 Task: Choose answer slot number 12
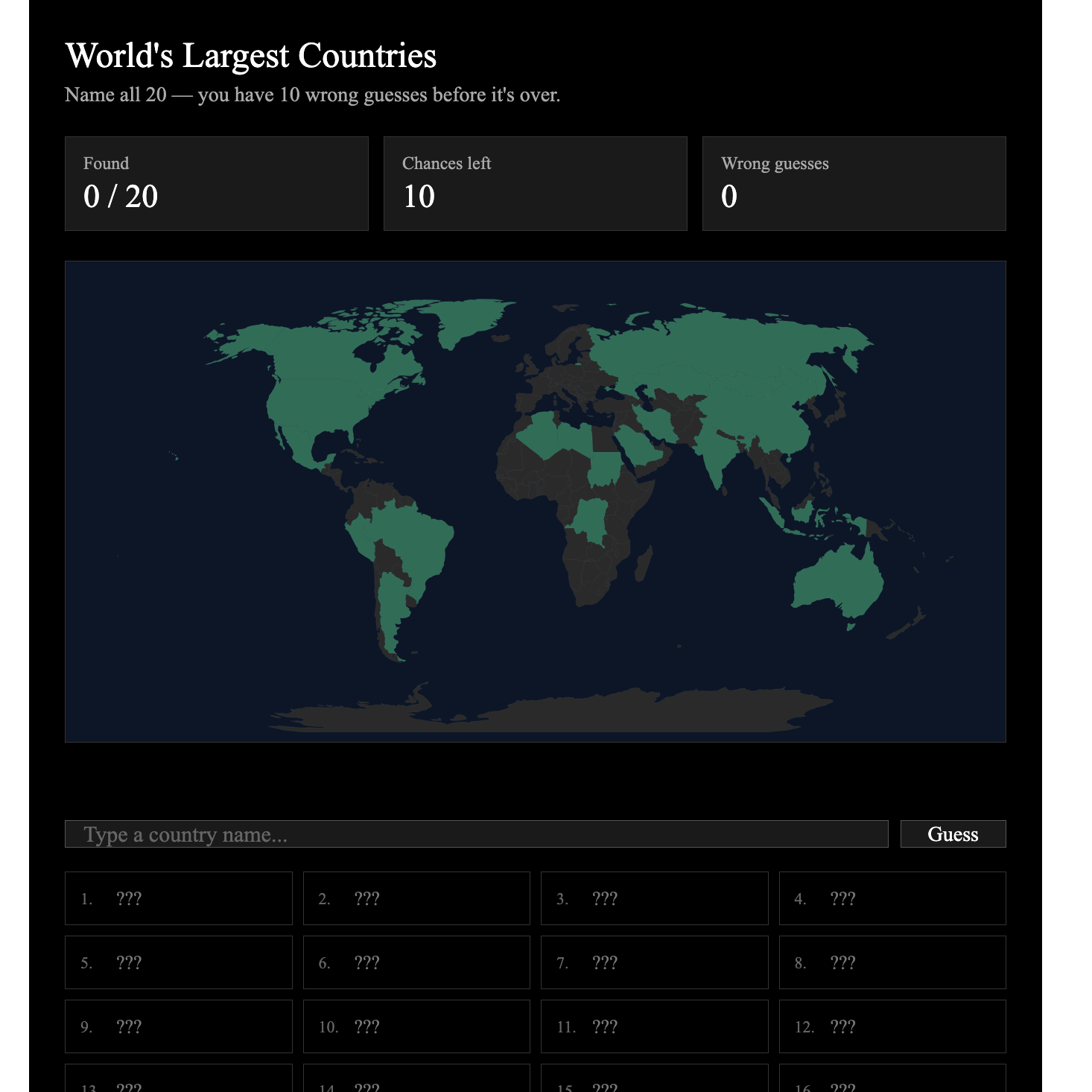(x=892, y=1026)
